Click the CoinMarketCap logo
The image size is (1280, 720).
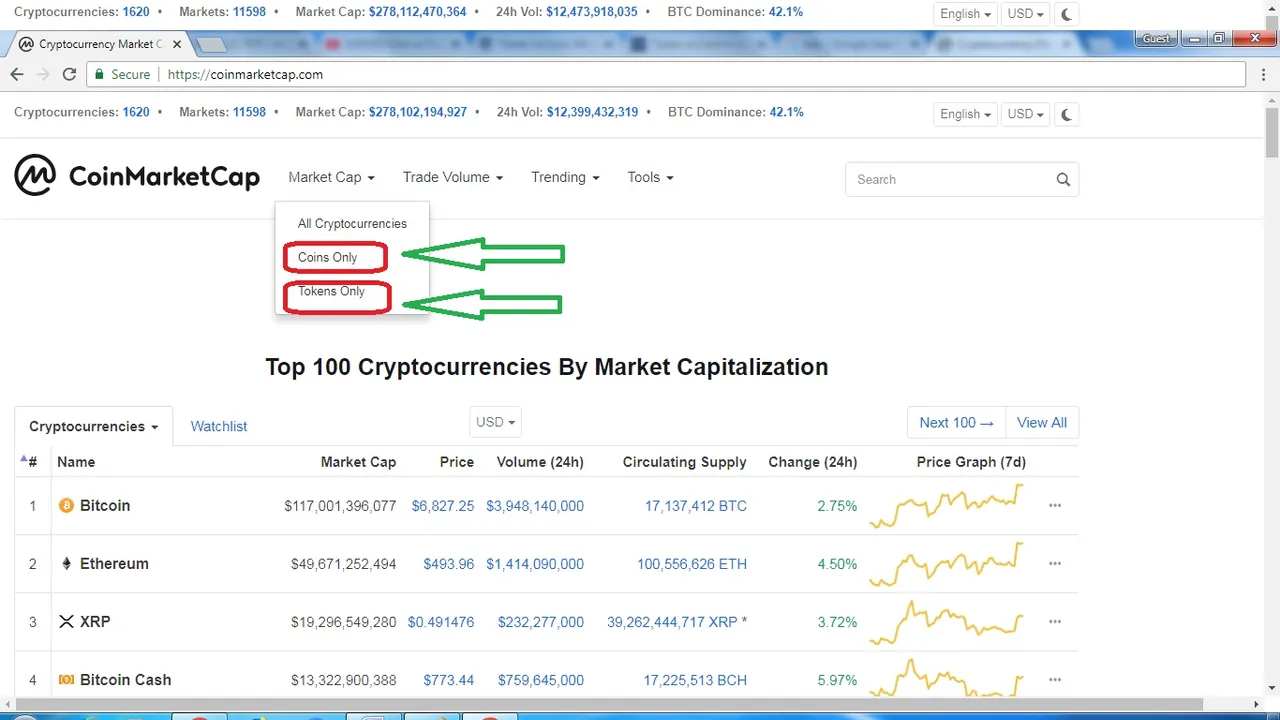pos(137,177)
